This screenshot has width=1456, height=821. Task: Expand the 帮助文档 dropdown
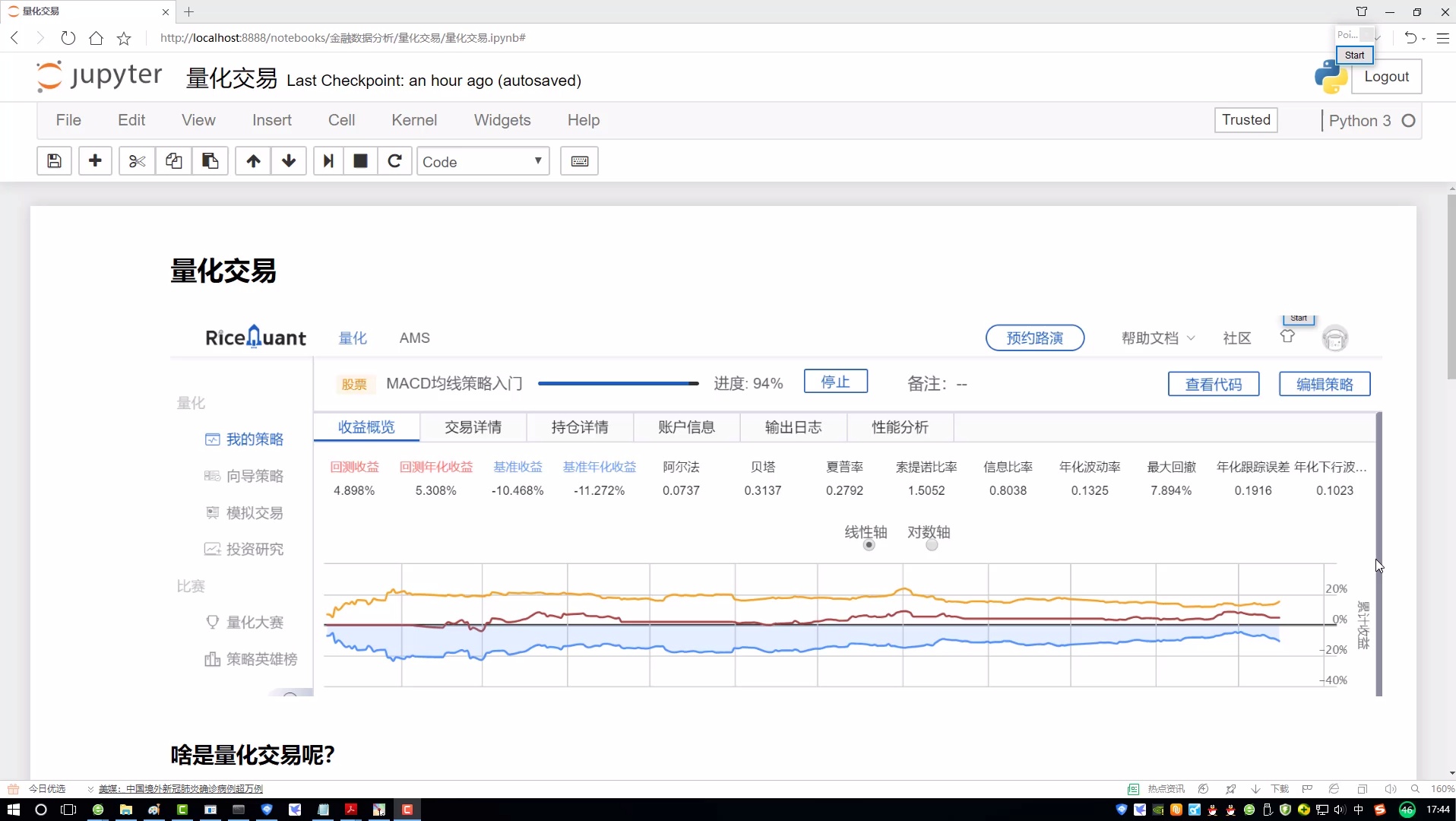pyautogui.click(x=1158, y=338)
